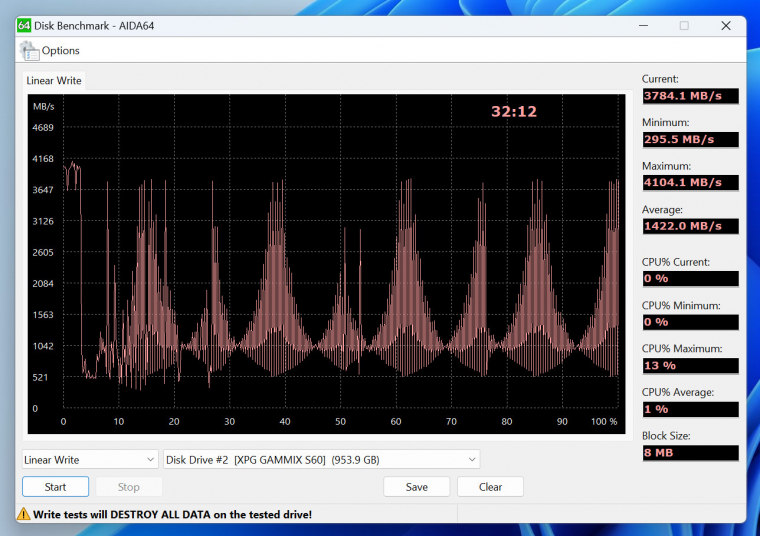Click the Options menu icon
760x536 pixels.
coord(30,51)
